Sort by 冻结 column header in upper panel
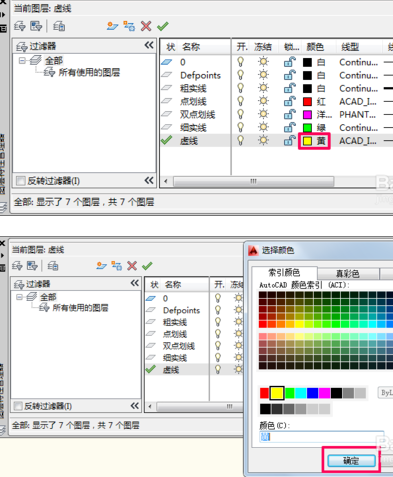 [x=263, y=47]
